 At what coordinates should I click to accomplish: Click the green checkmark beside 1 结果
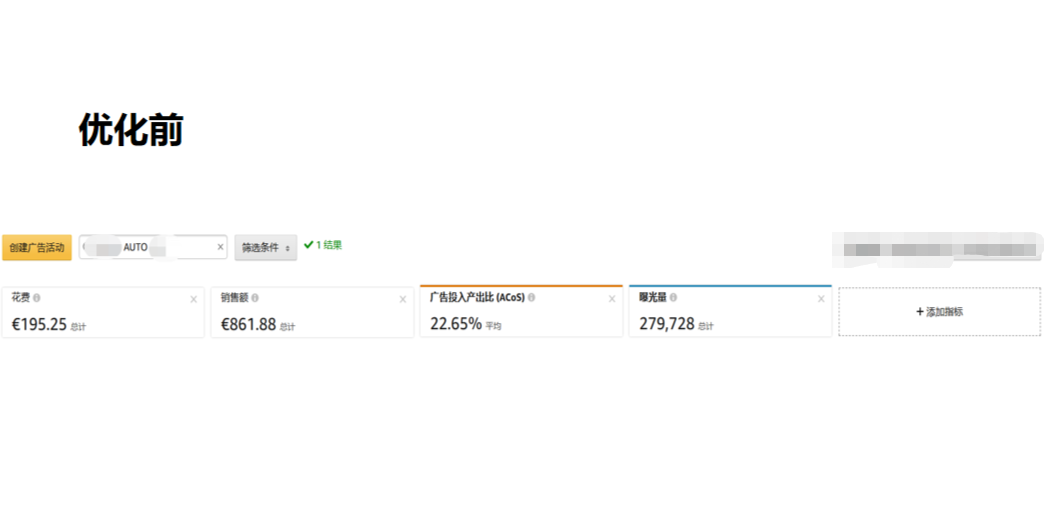[309, 244]
